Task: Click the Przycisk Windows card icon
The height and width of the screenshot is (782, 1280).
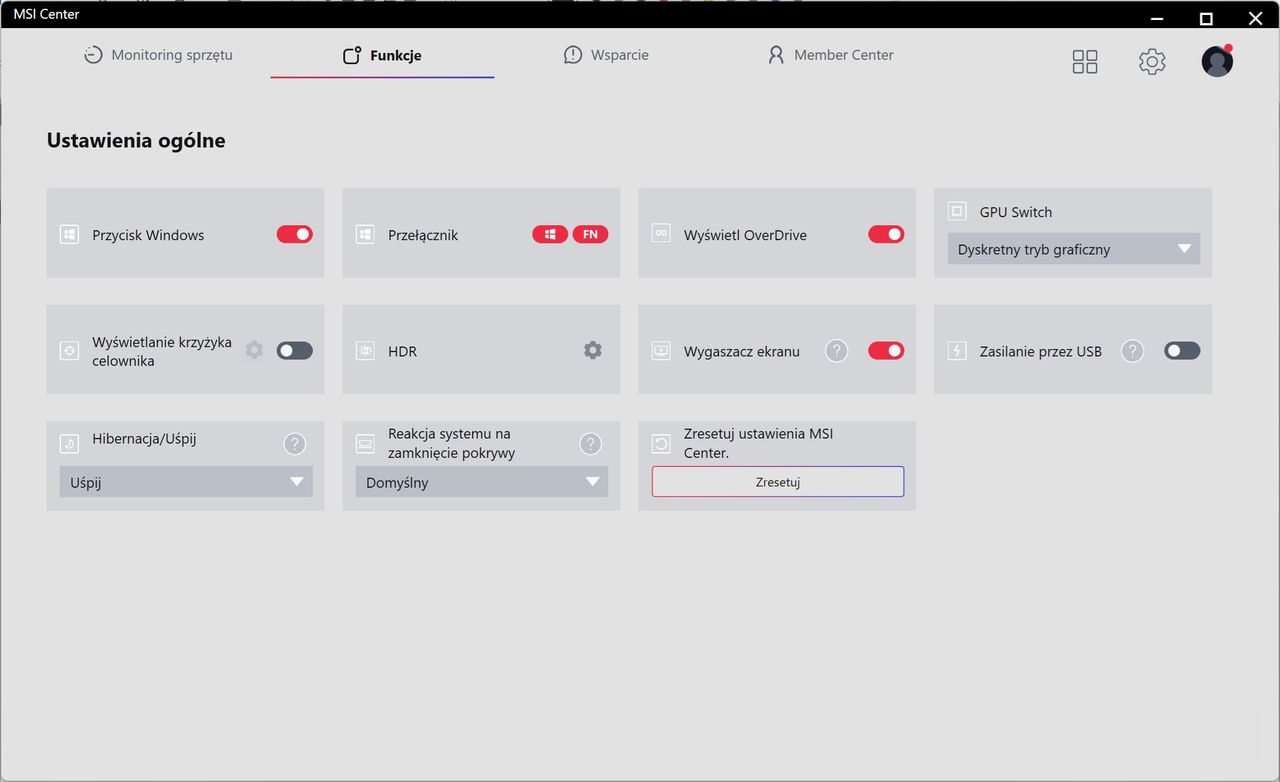Action: click(x=69, y=235)
